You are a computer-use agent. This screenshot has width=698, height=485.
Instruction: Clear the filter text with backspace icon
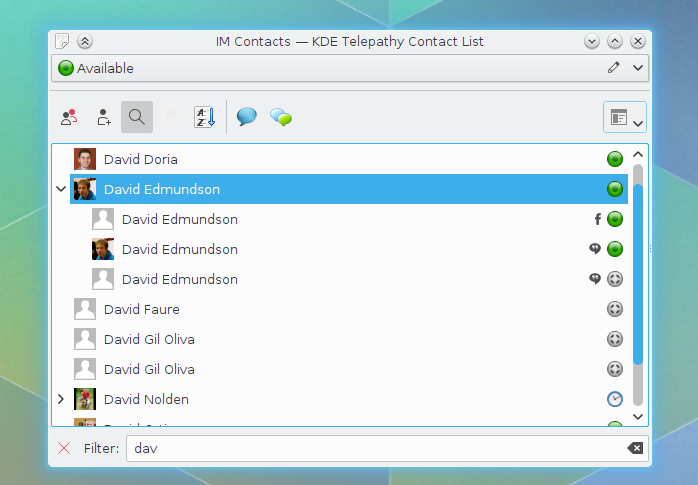635,448
